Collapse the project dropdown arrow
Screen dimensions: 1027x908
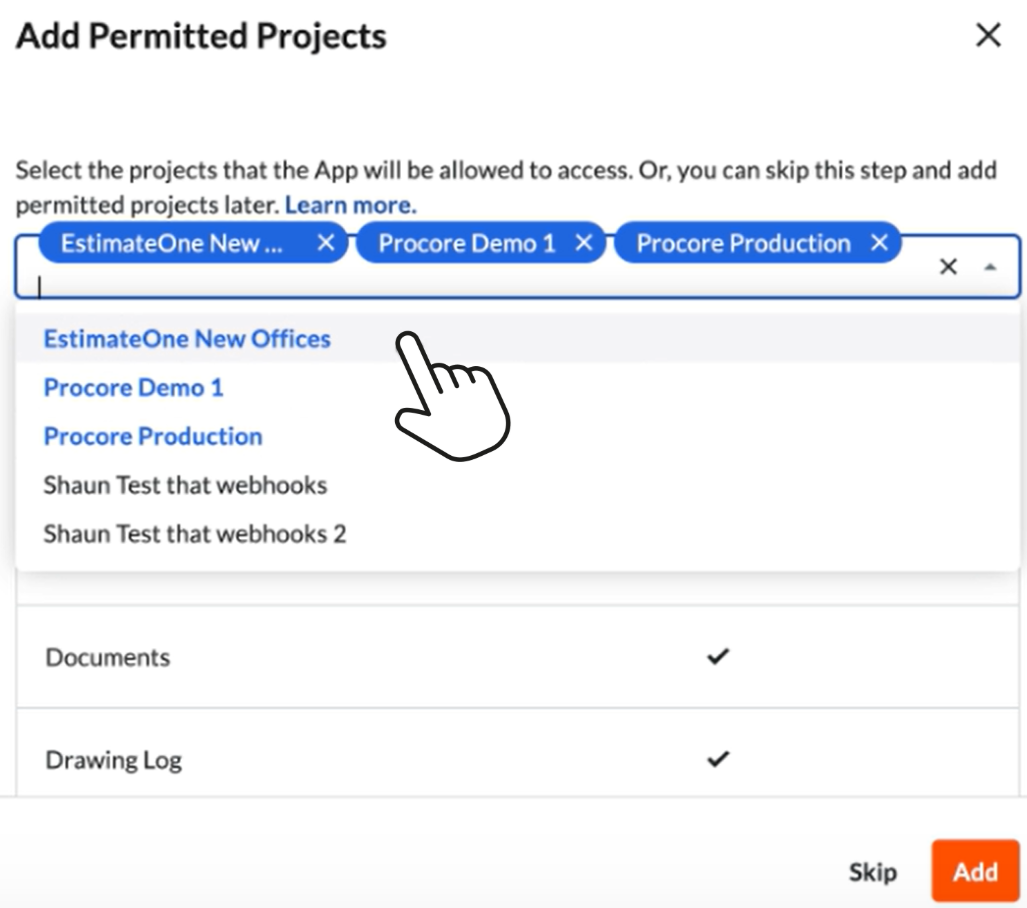coord(990,267)
